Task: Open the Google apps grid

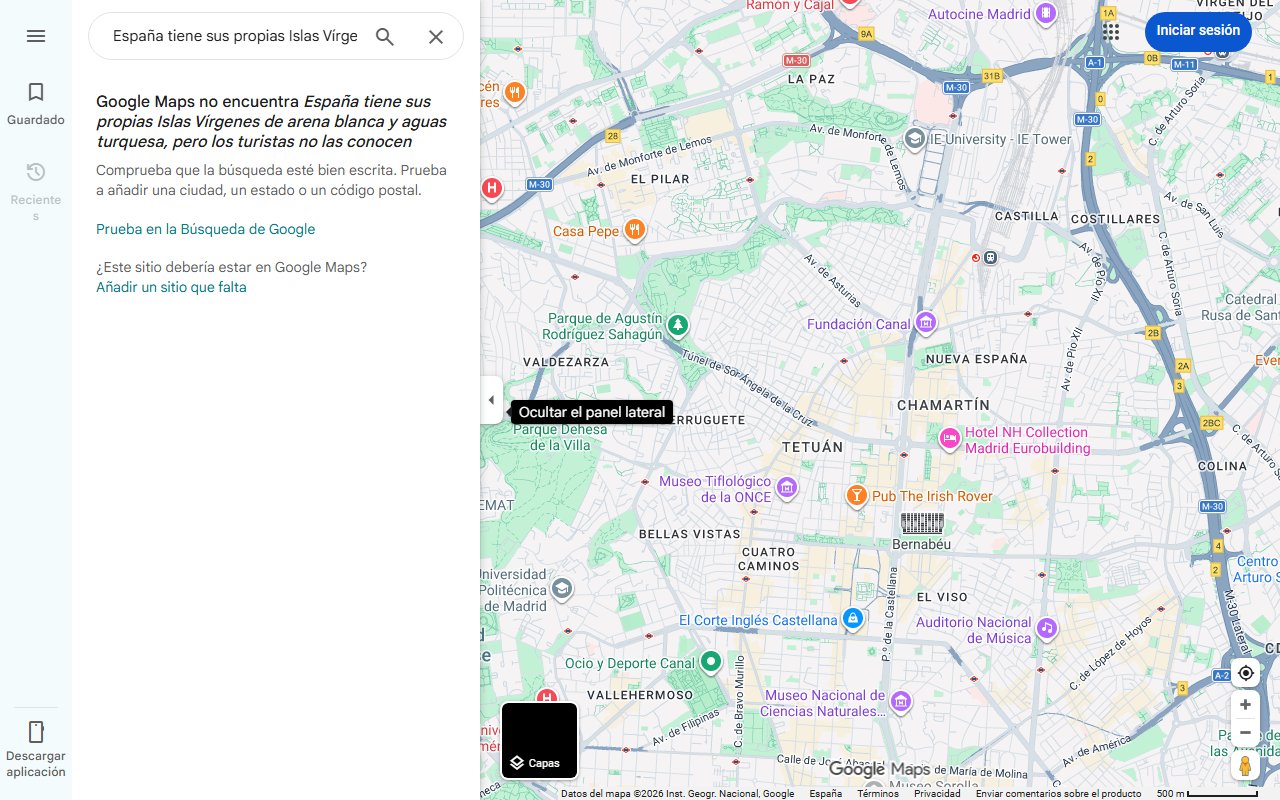Action: click(x=1111, y=31)
